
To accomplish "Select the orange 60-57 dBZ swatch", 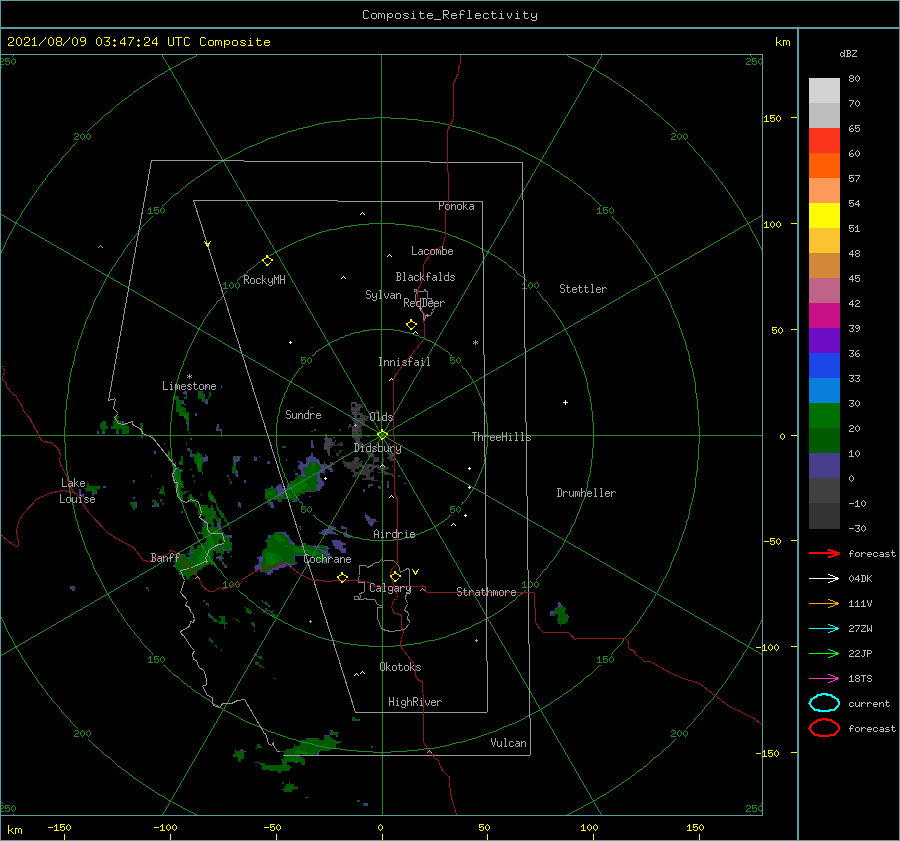I will pos(824,166).
